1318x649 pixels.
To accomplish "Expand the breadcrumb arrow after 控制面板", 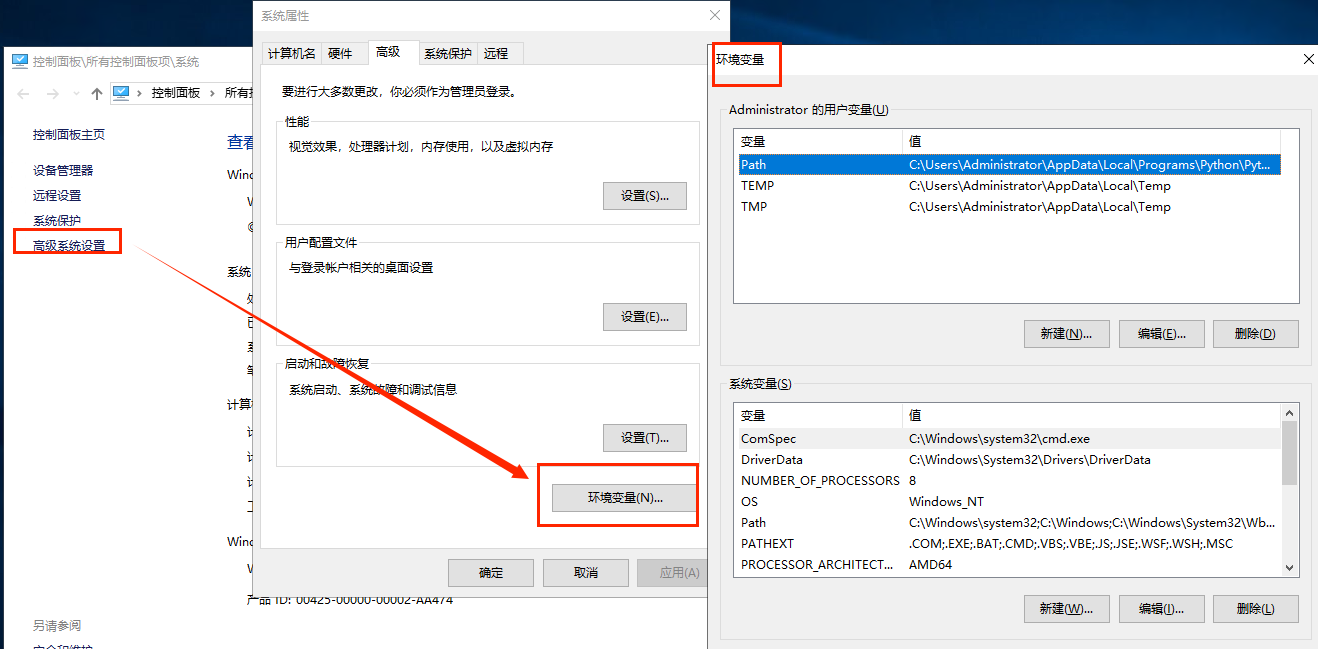I will (x=211, y=93).
